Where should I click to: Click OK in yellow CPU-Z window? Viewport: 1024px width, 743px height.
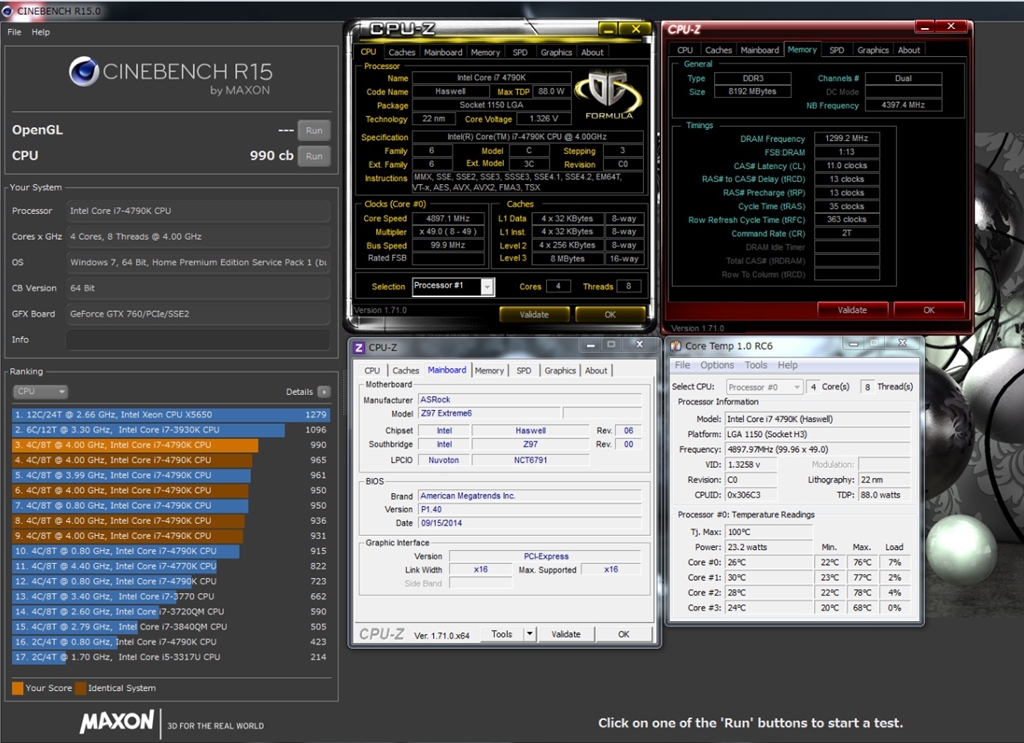(x=610, y=315)
